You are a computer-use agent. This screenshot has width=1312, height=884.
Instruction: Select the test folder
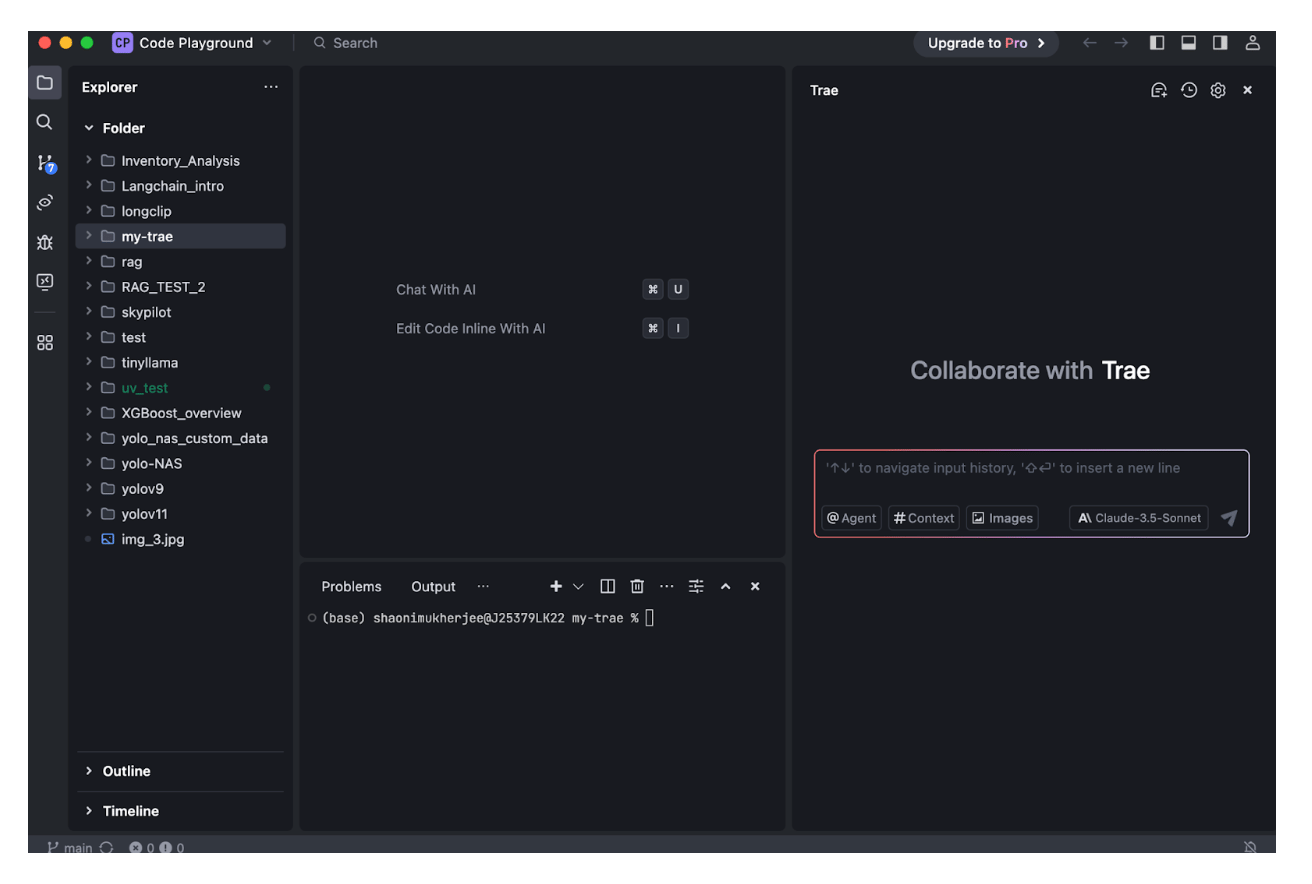pyautogui.click(x=180, y=337)
